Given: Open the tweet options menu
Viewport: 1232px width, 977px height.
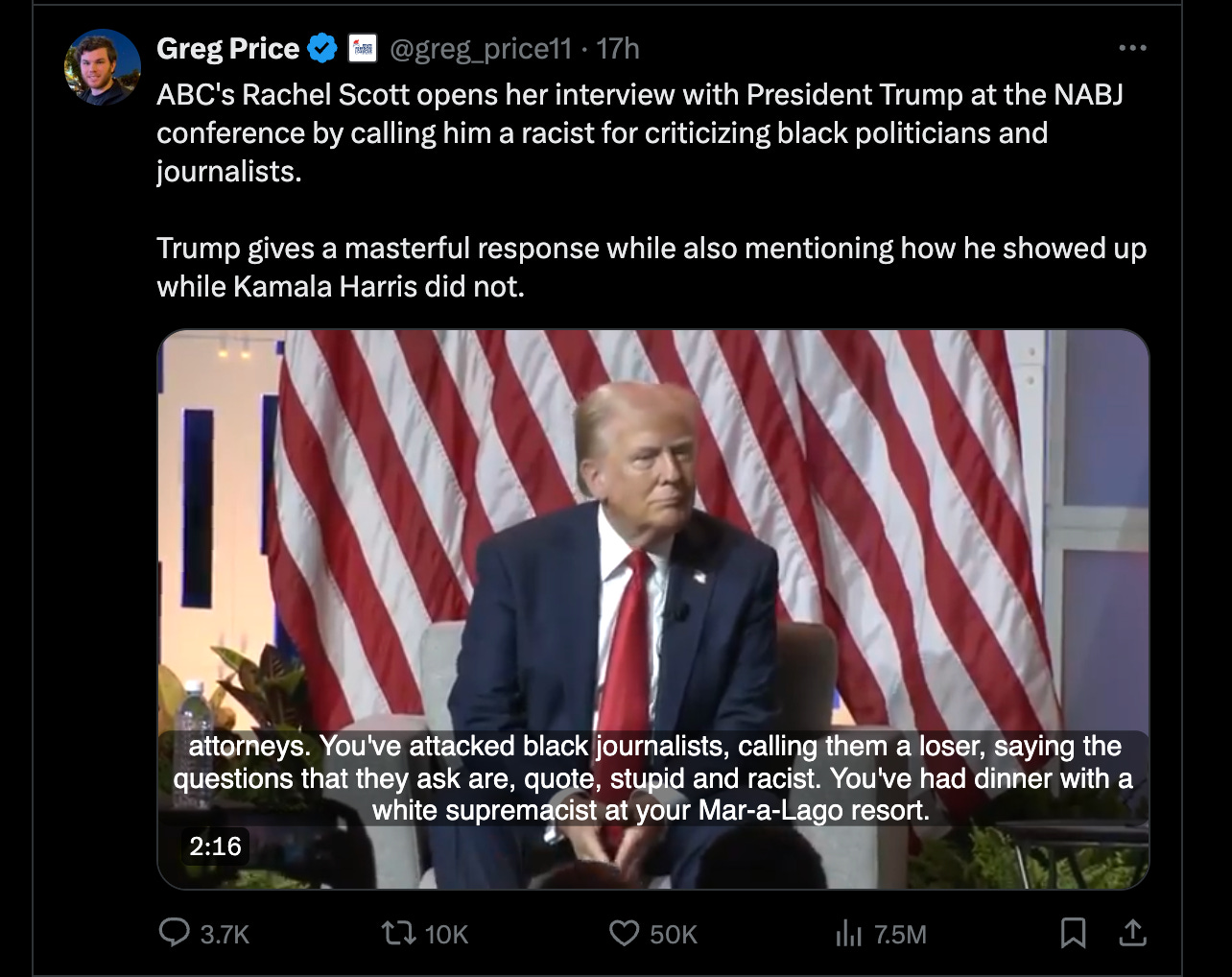Looking at the screenshot, I should coord(1131,46).
